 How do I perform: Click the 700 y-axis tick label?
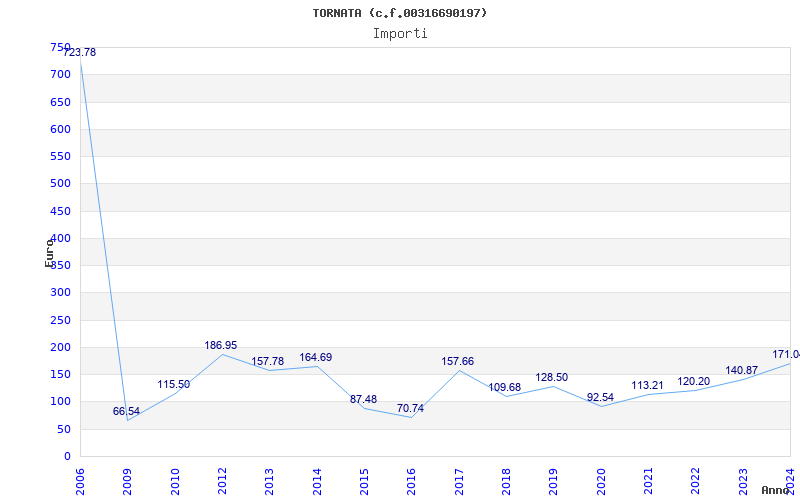tap(60, 75)
